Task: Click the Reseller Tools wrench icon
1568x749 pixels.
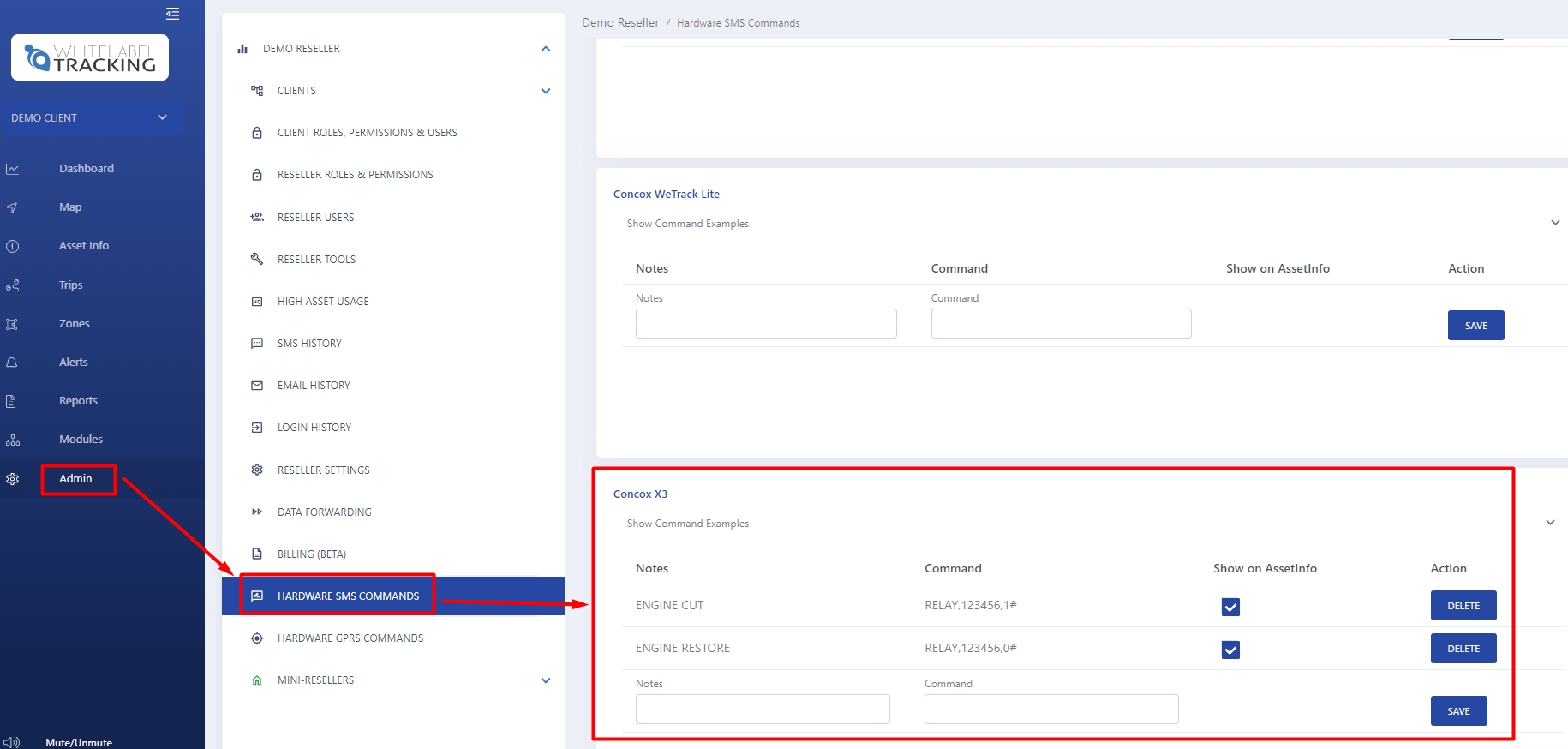Action: coord(257,259)
